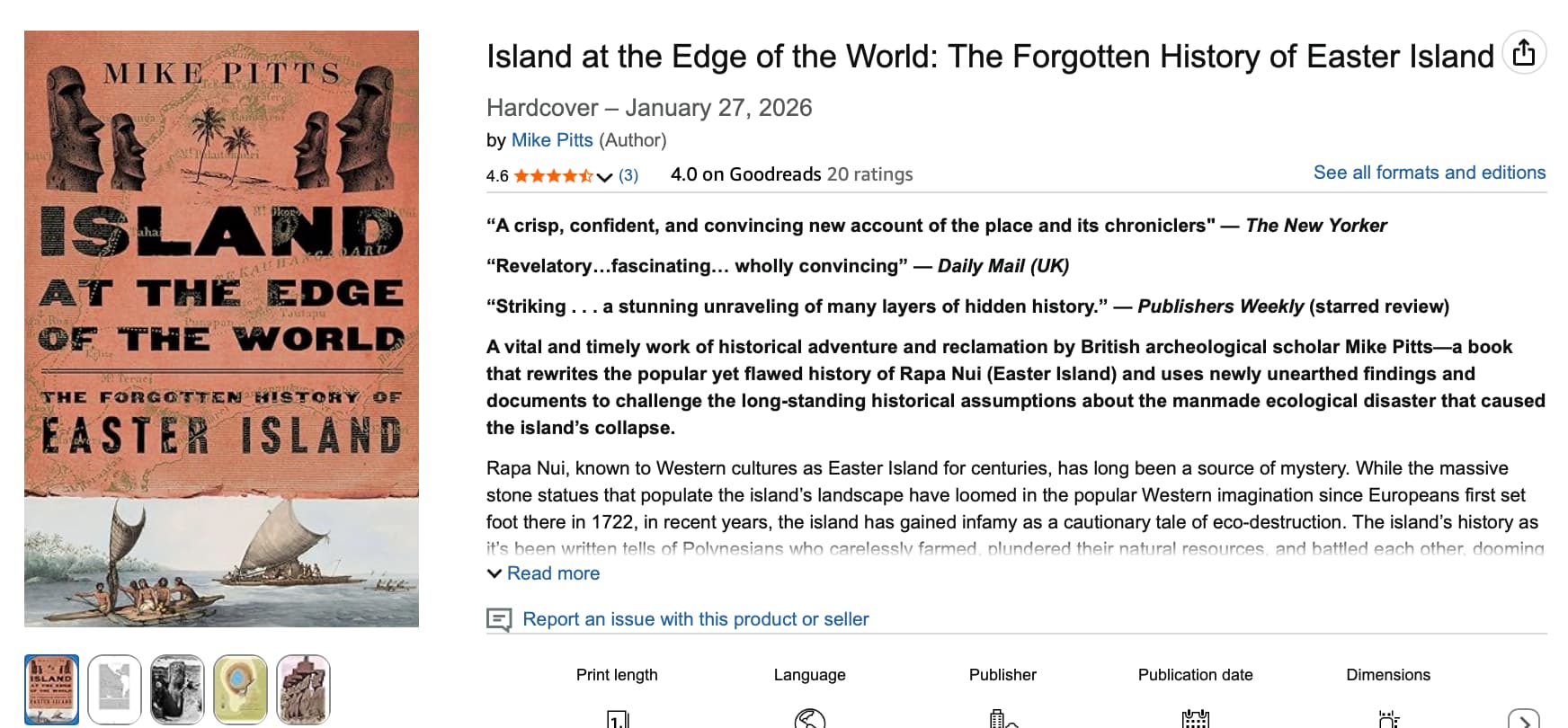The width and height of the screenshot is (1568, 728).
Task: Open the star rating breakdown chevron
Action: point(604,176)
